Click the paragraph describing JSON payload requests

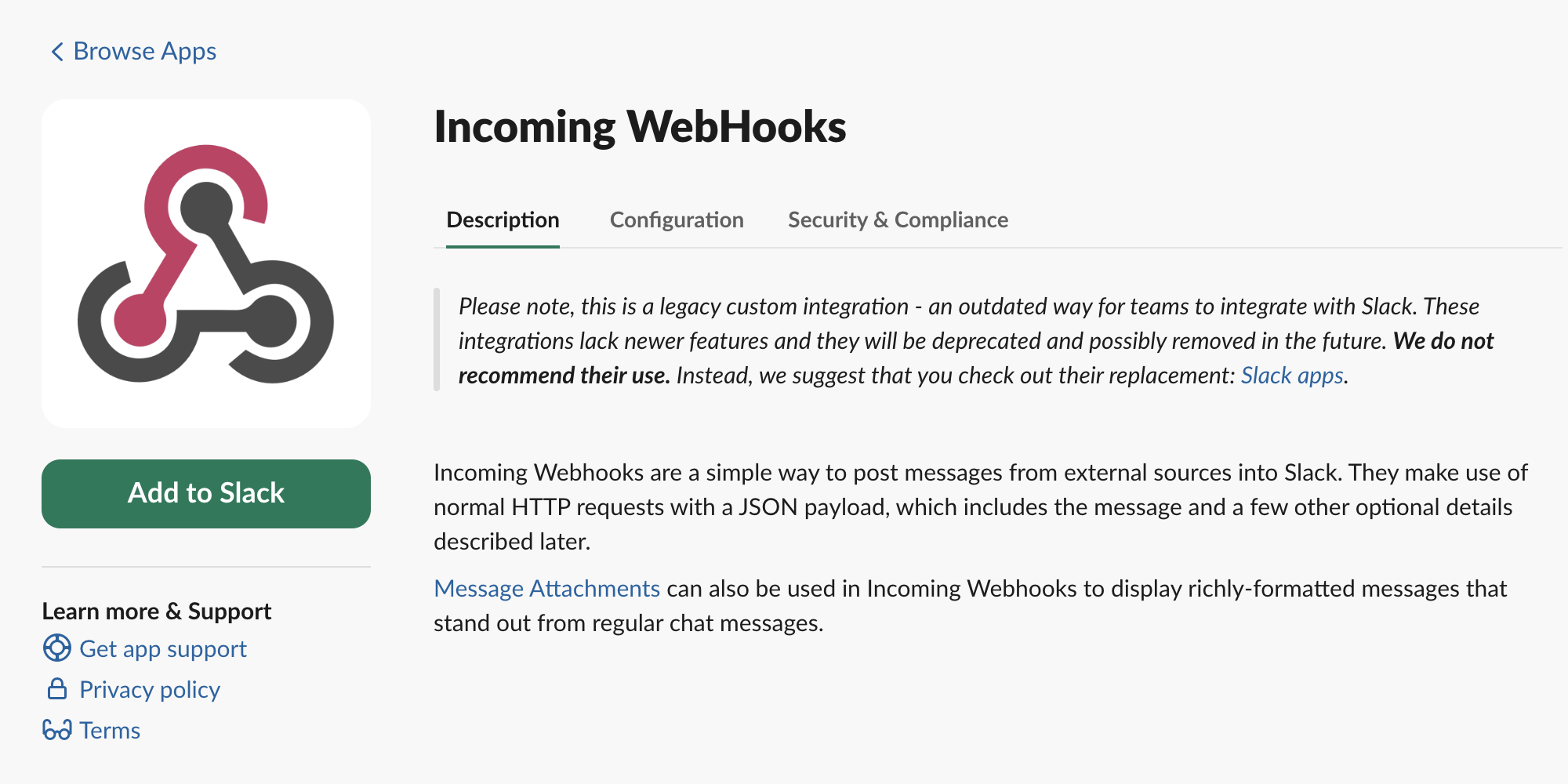point(980,507)
